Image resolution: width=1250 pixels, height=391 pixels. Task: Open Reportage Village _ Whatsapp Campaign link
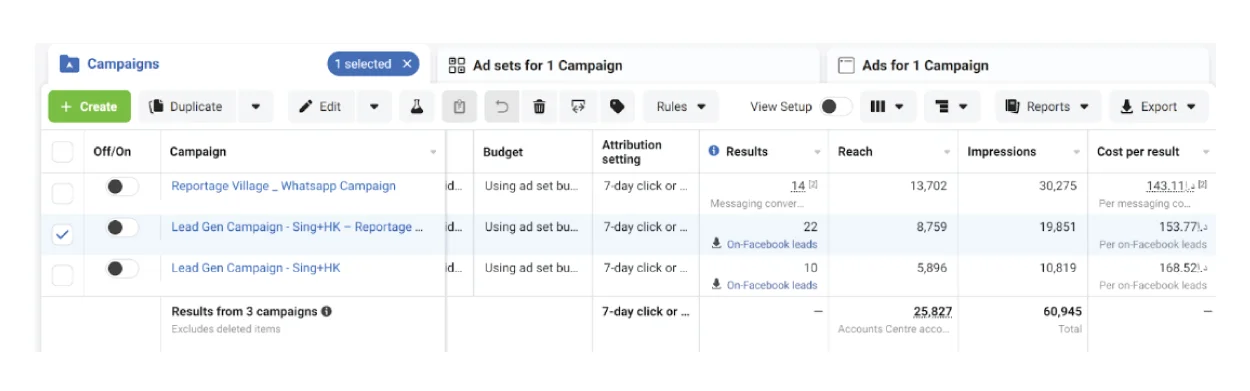[283, 186]
